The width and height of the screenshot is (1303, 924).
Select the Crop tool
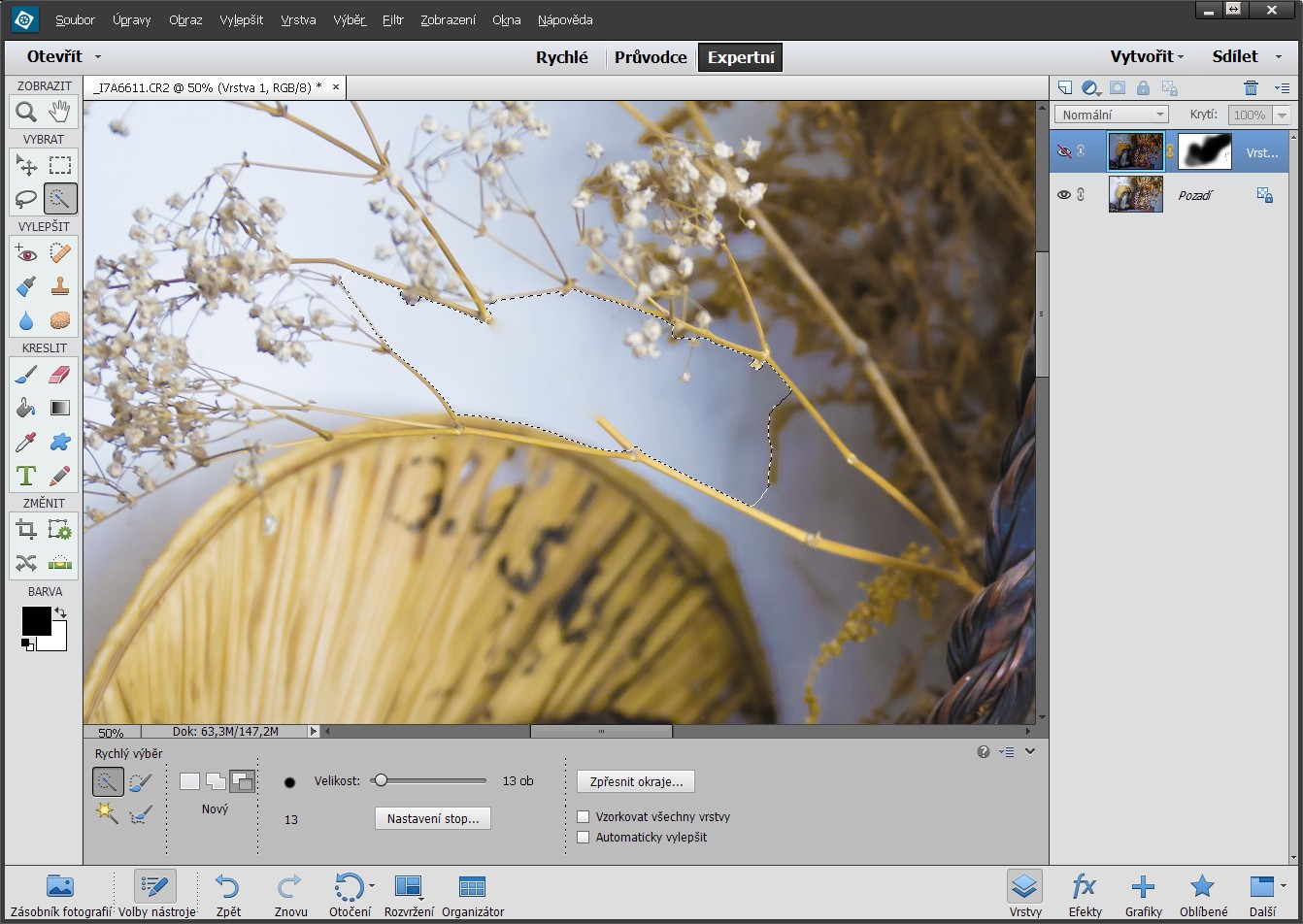26,530
